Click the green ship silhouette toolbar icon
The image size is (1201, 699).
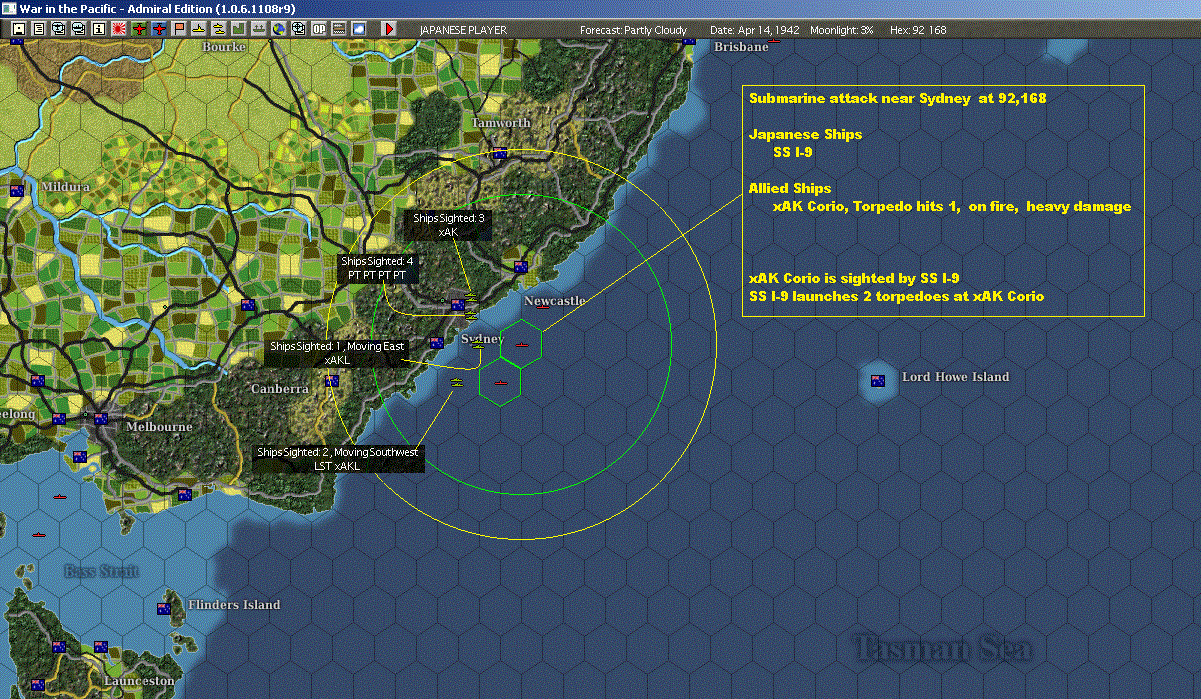pos(258,29)
